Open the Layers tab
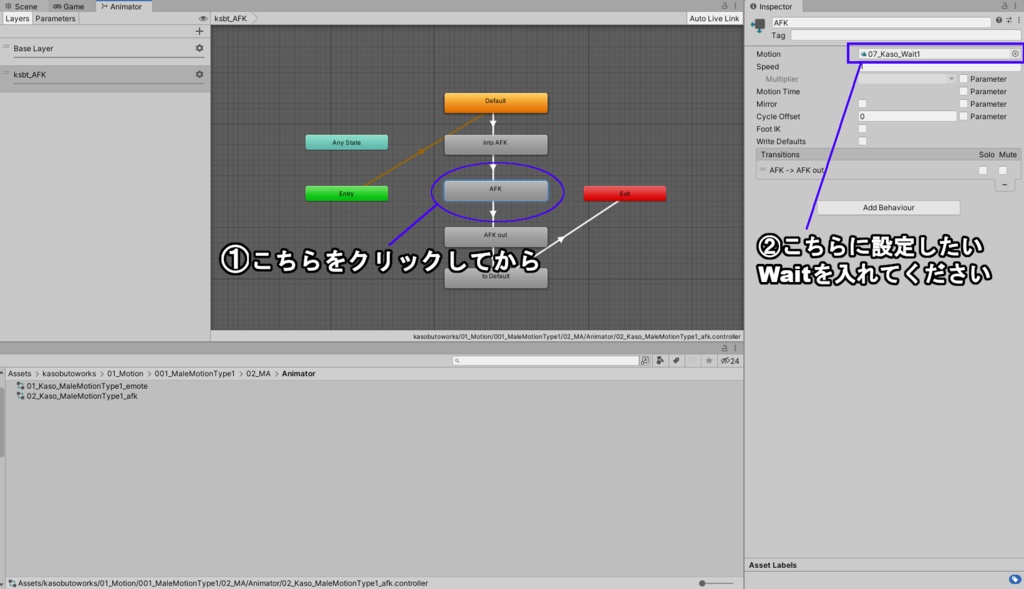Viewport: 1024px width, 589px height. tap(17, 18)
